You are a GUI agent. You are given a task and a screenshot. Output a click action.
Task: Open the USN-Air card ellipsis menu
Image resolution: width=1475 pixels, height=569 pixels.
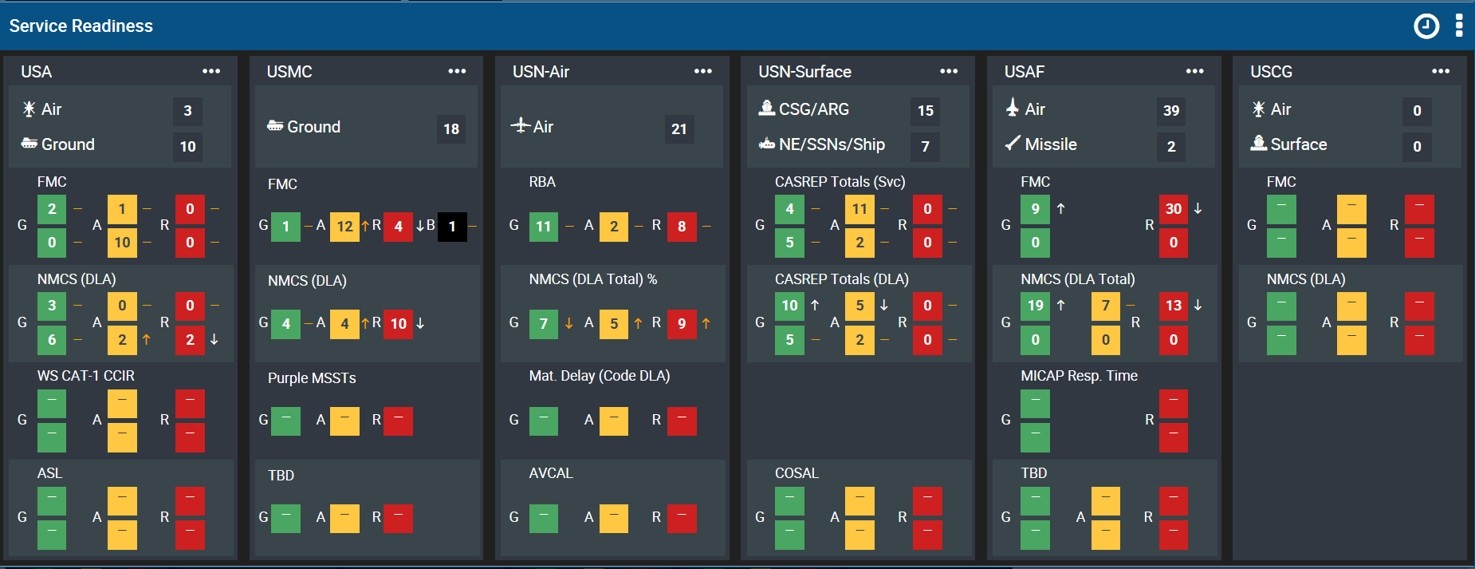(x=703, y=71)
